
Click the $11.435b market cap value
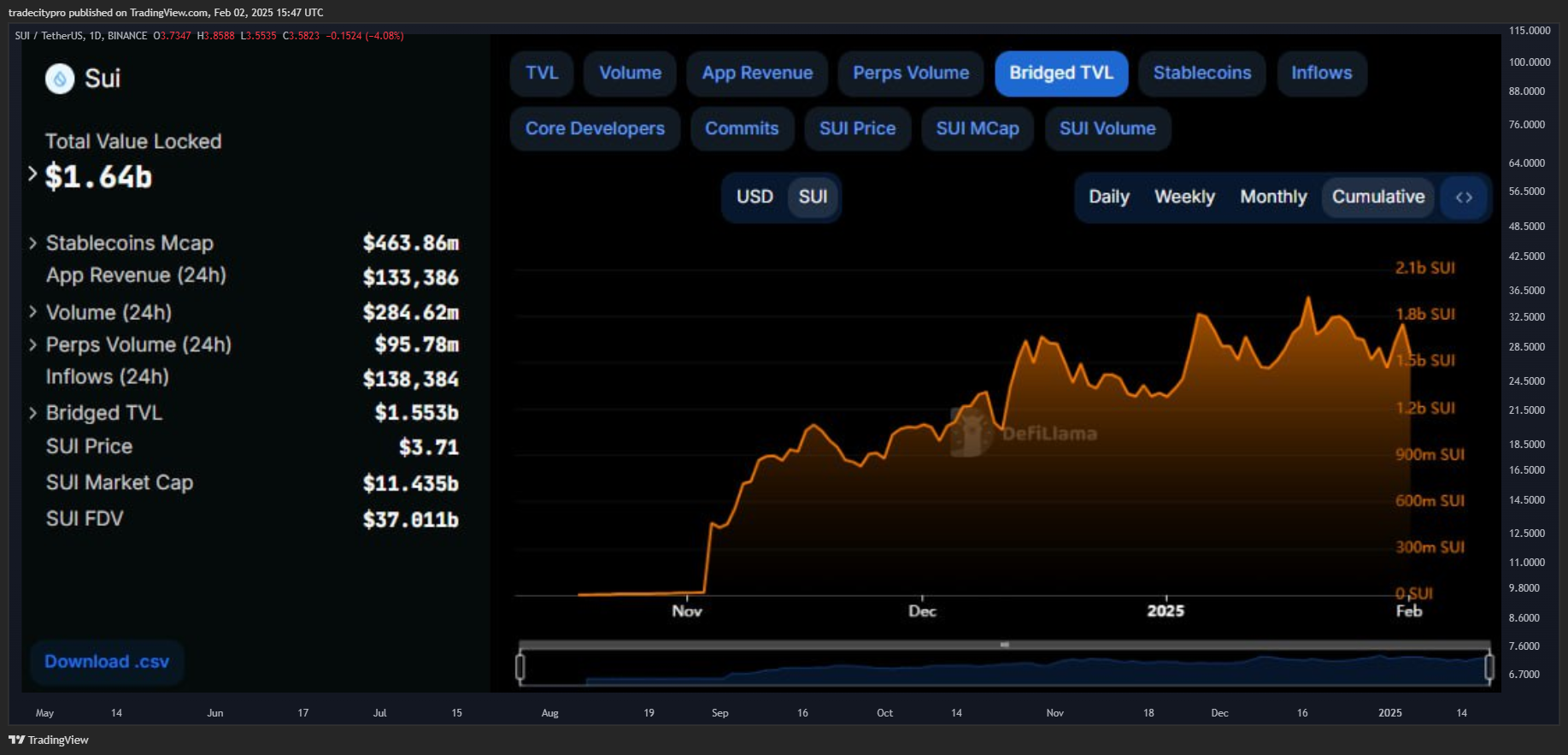coord(411,484)
